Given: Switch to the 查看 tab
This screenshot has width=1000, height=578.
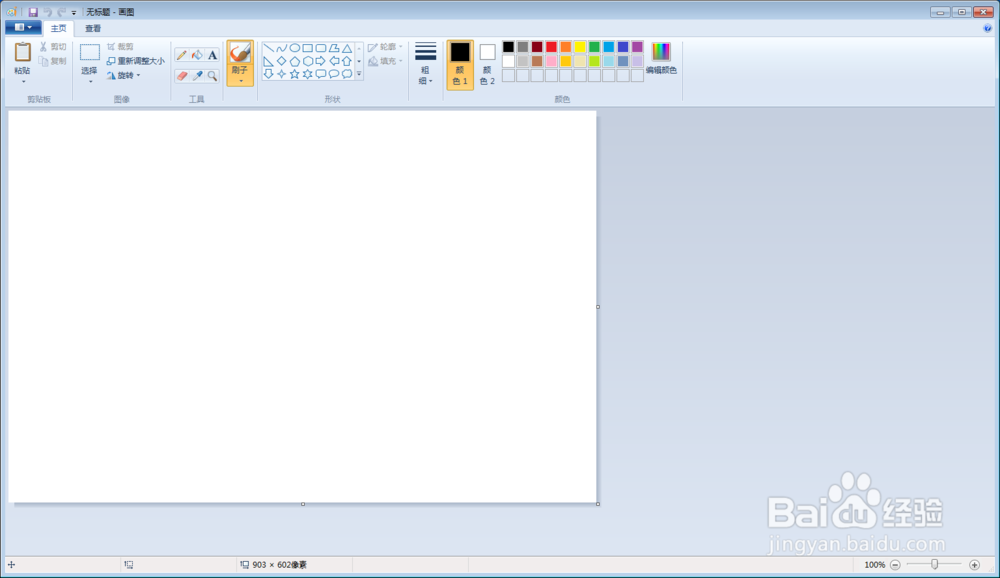Looking at the screenshot, I should 93,28.
